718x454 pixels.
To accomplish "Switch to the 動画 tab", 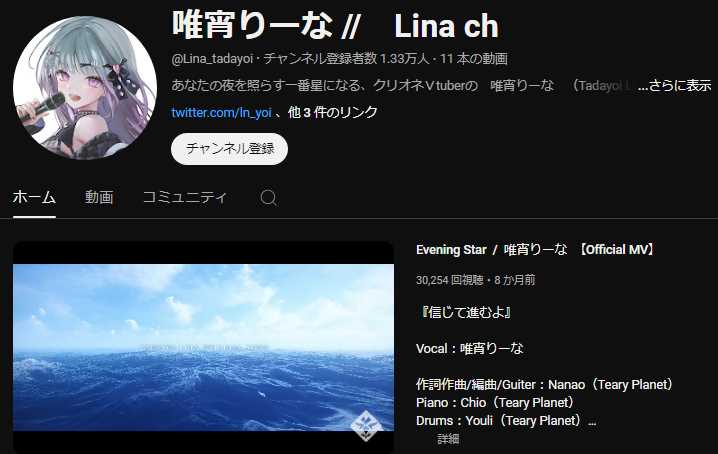I will click(x=99, y=197).
